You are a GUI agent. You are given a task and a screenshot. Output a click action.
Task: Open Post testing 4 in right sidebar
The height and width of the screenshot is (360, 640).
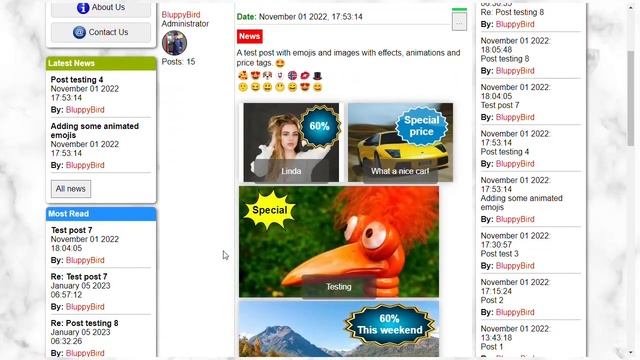[505, 152]
